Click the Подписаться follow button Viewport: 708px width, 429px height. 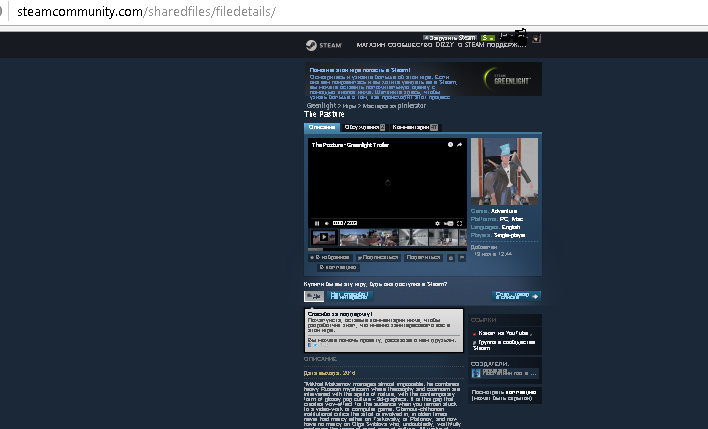(x=378, y=257)
